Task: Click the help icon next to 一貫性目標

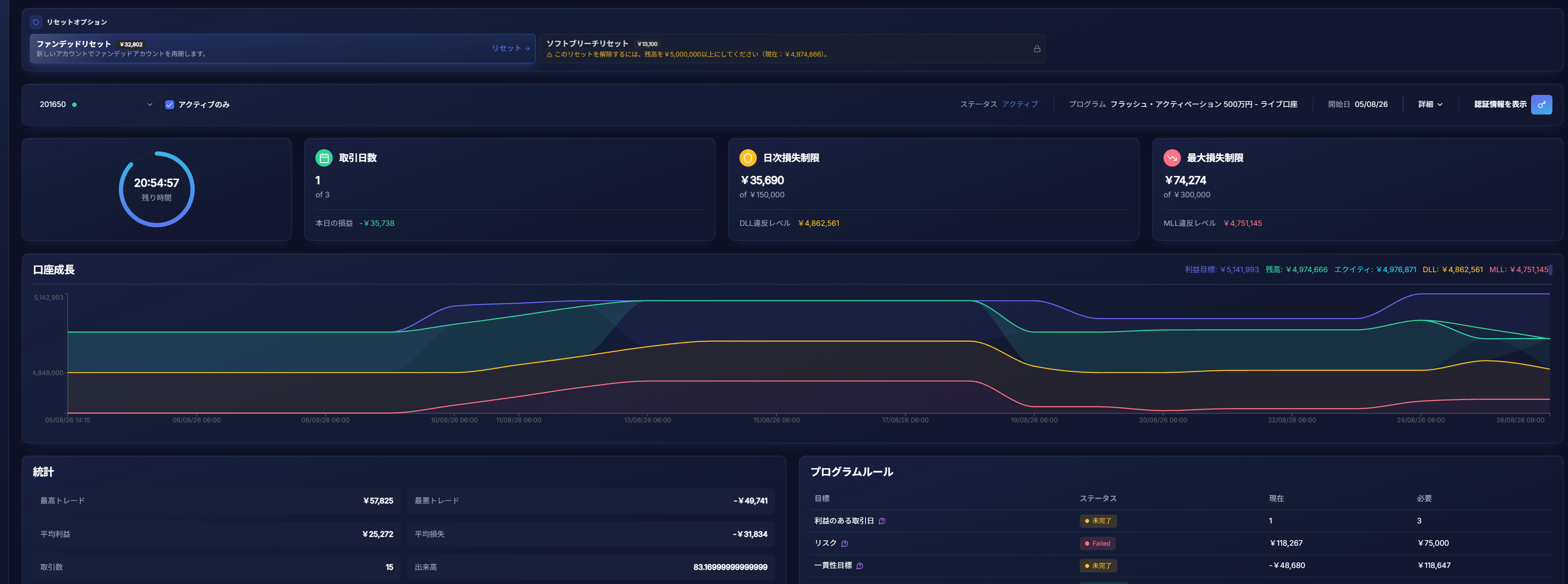Action: [x=859, y=566]
